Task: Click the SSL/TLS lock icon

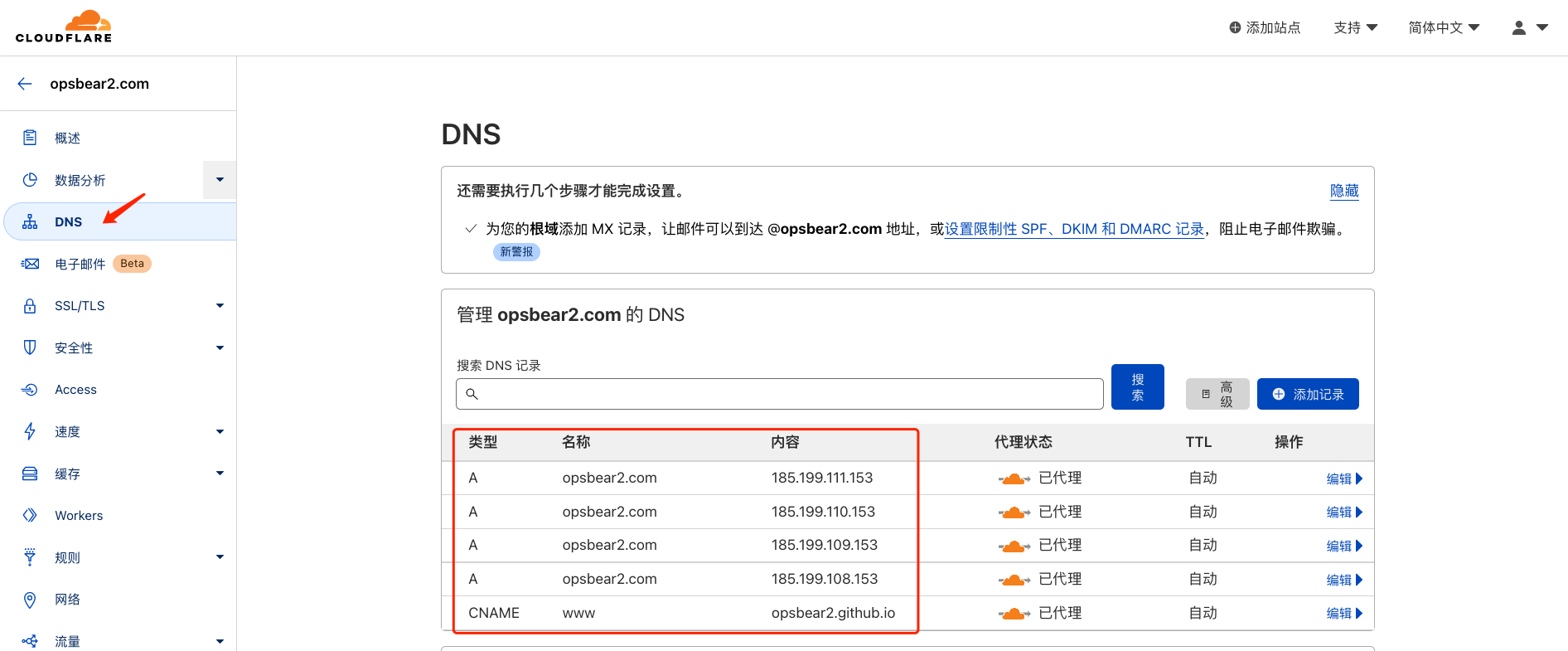Action: 30,305
